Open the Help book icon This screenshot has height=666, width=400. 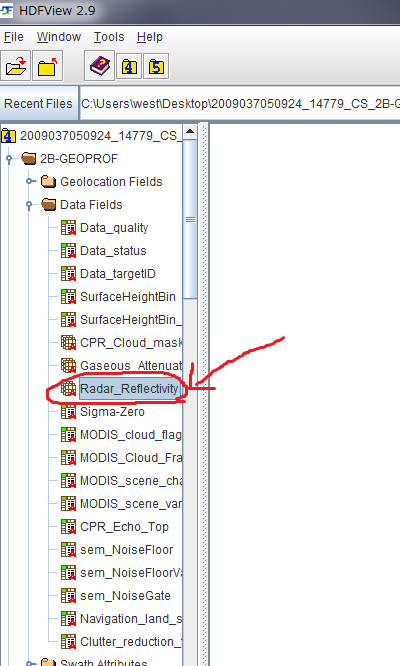click(x=99, y=66)
